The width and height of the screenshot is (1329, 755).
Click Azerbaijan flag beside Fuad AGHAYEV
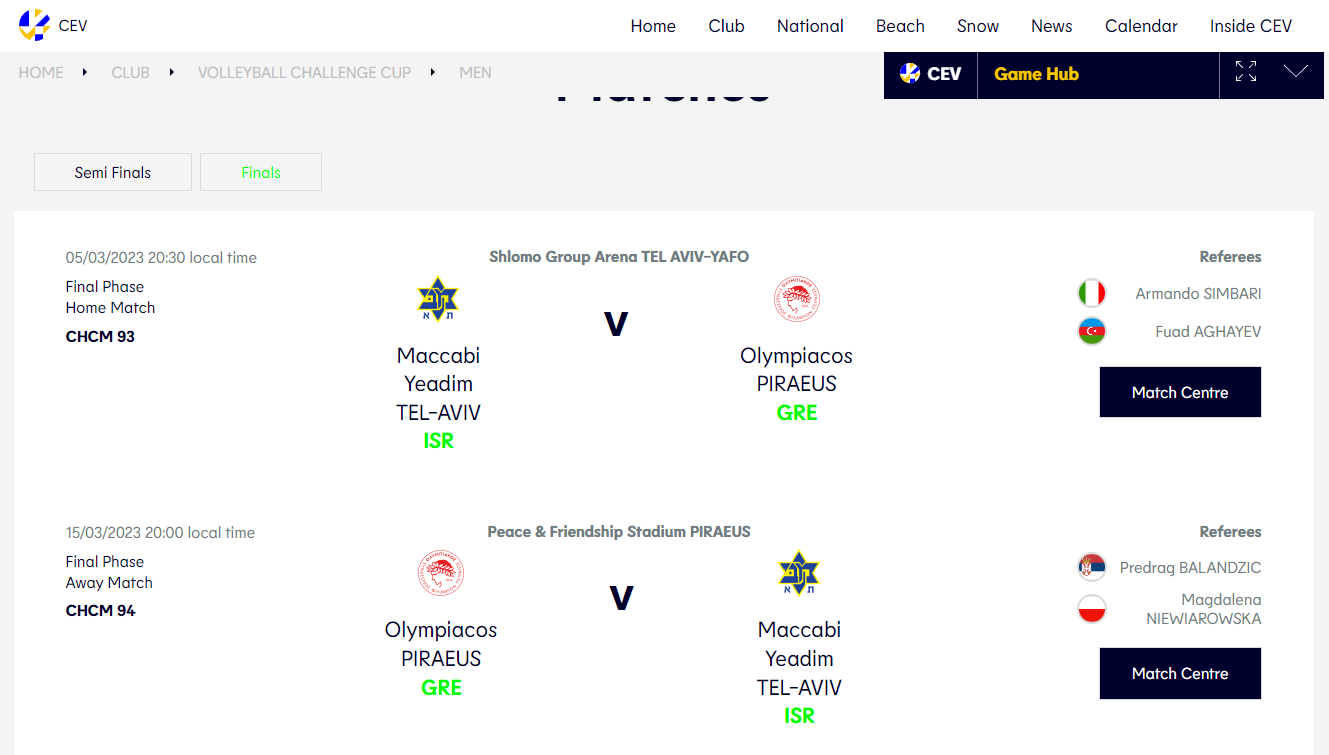[x=1092, y=331]
